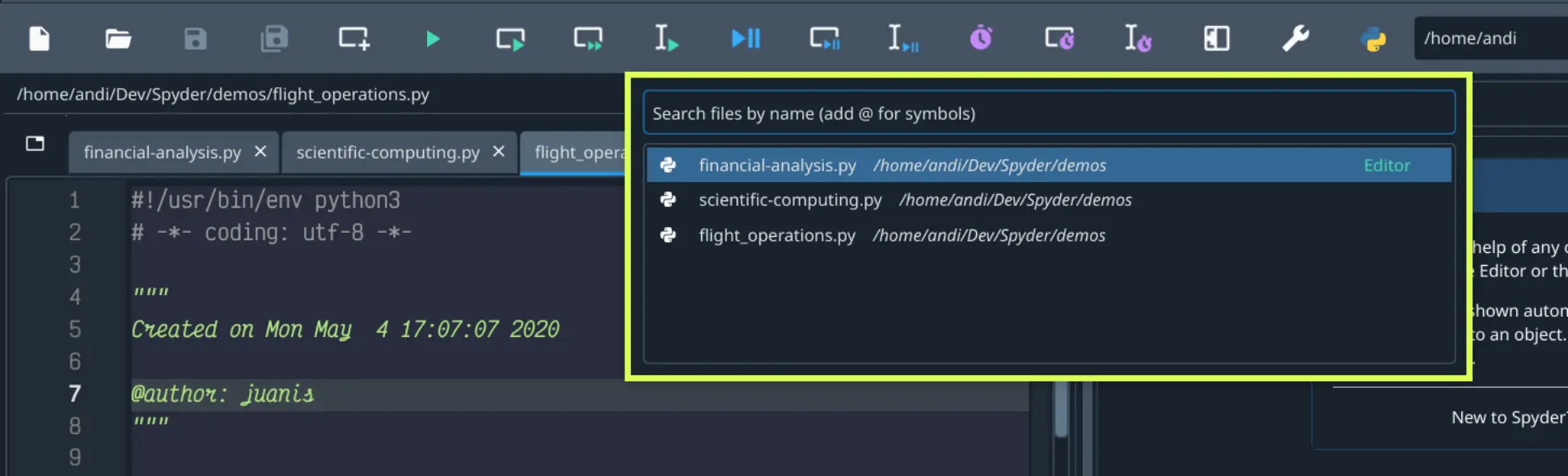Click the '#!/usr/bin/env python3' line
This screenshot has width=1568, height=476.
[x=265, y=200]
